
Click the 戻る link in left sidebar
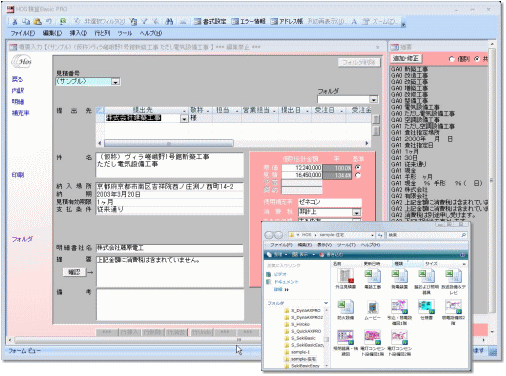pos(17,79)
